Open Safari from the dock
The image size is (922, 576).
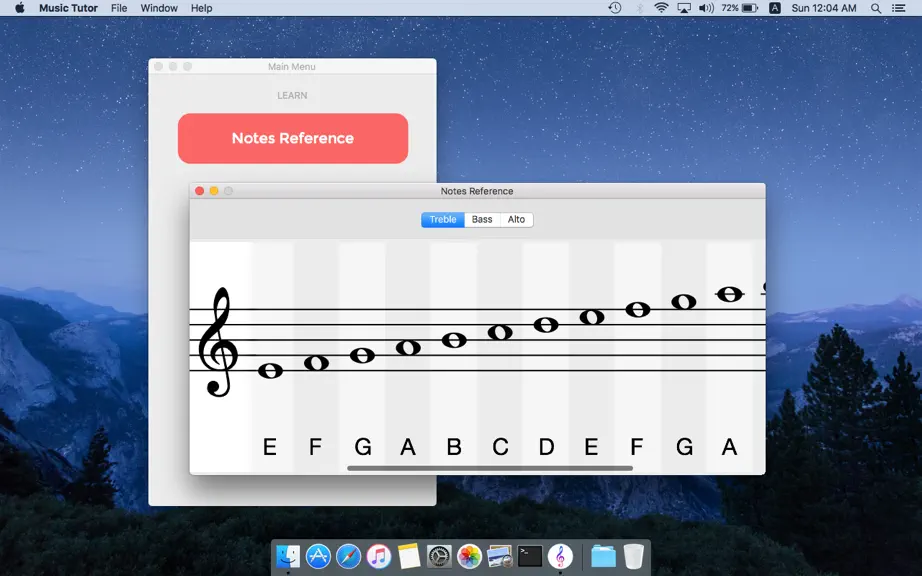click(x=348, y=556)
